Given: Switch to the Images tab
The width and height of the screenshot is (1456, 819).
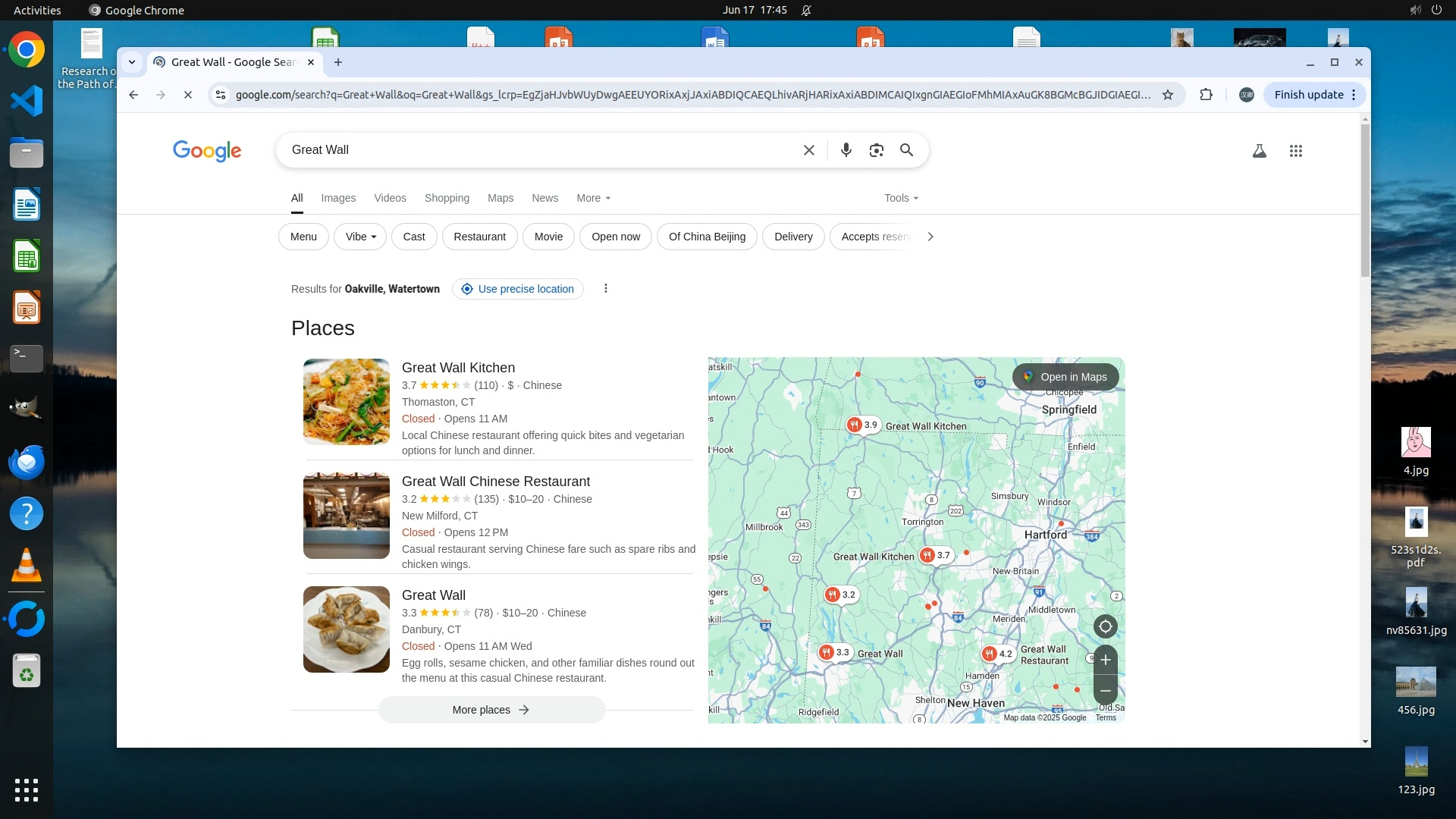Looking at the screenshot, I should pos(338,198).
